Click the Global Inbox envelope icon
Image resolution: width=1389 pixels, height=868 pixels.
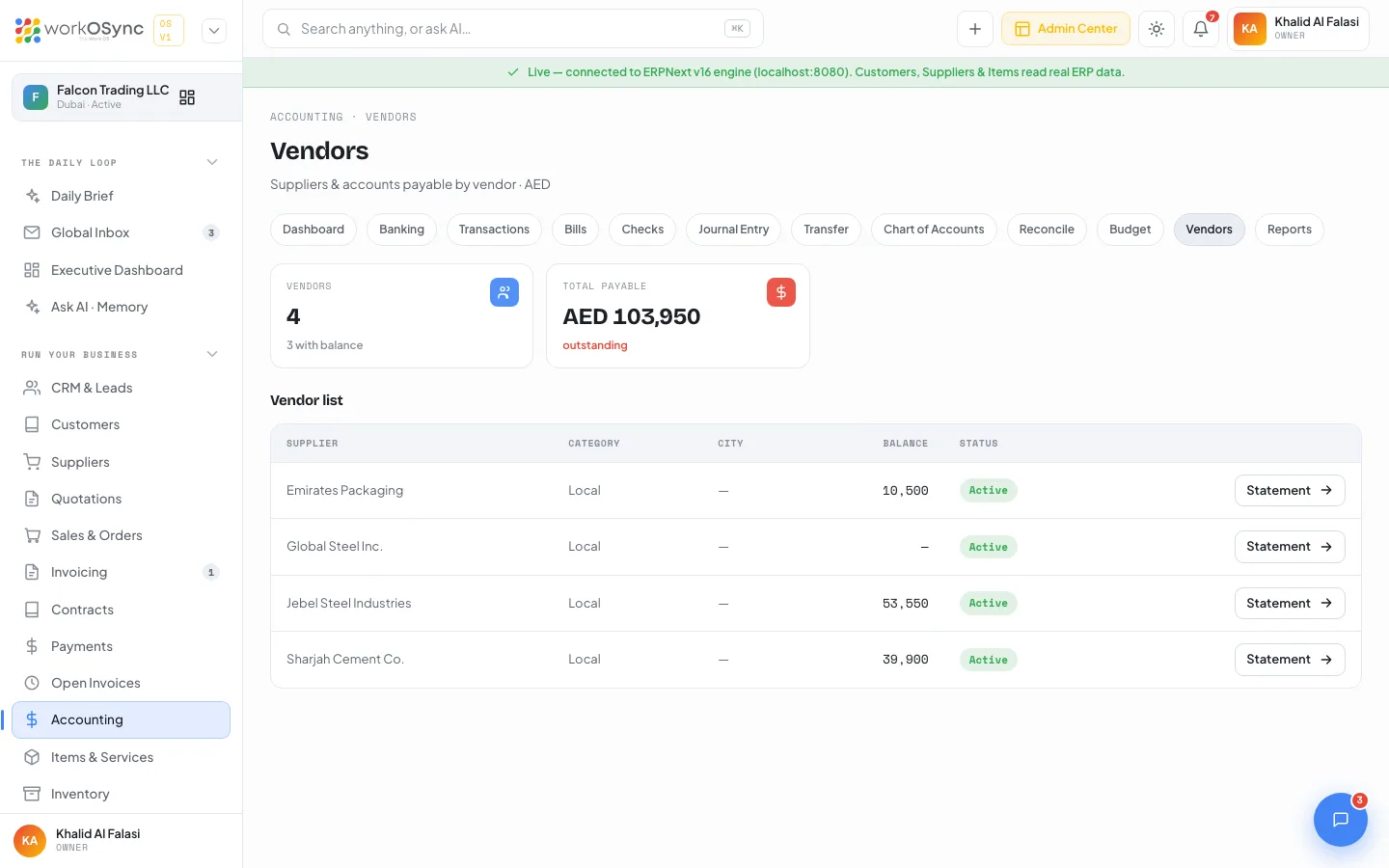[x=32, y=232]
